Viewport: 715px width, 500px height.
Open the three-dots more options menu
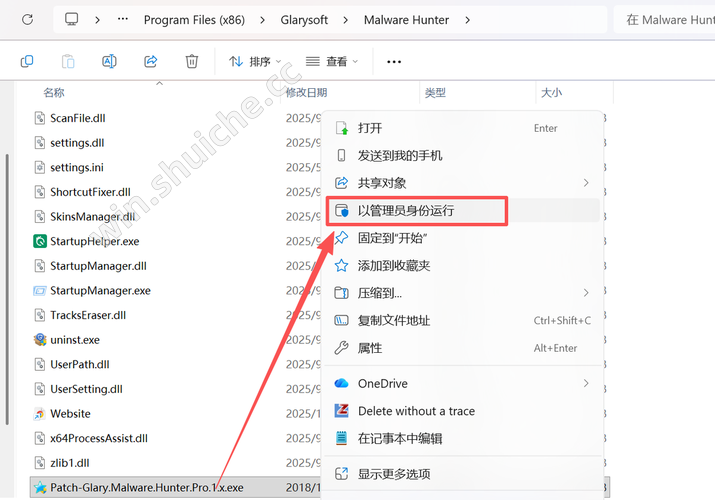[394, 61]
